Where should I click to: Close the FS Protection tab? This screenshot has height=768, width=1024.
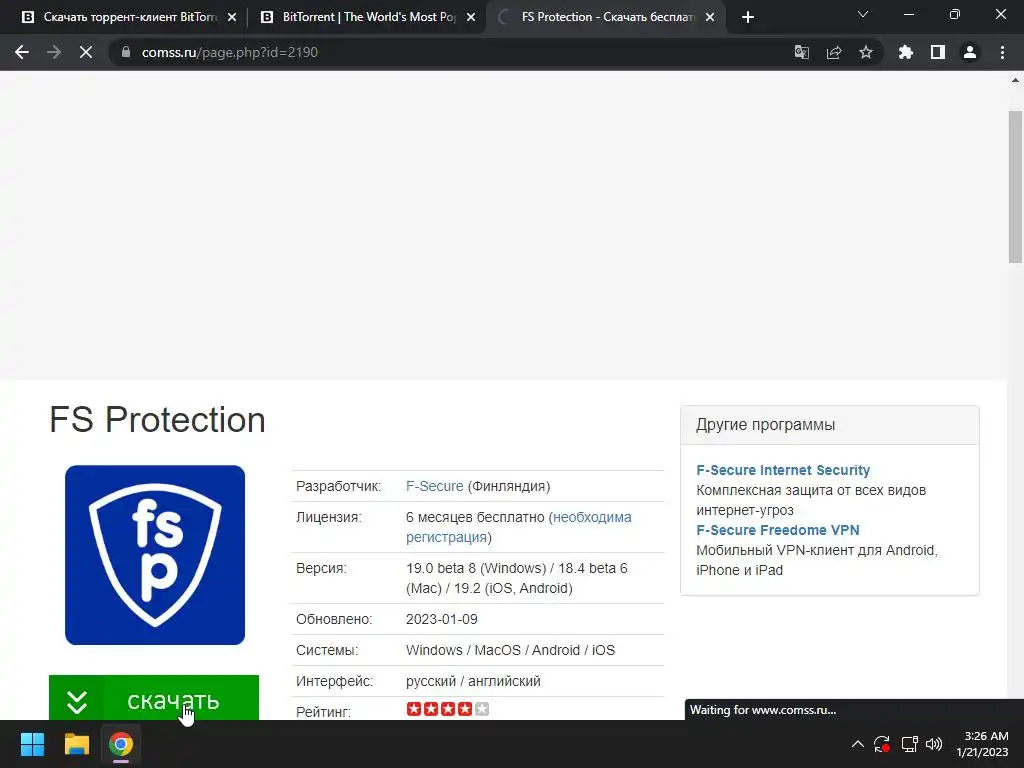tap(710, 18)
